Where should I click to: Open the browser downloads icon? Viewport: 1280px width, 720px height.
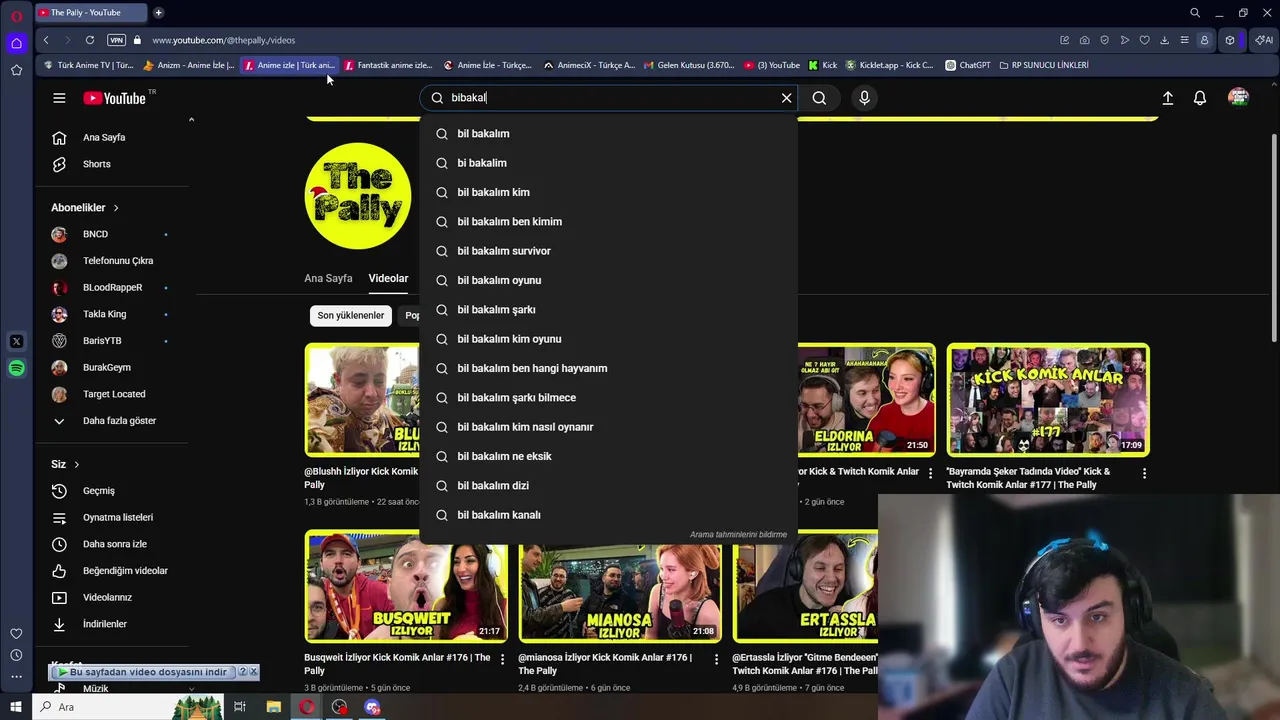[1164, 40]
